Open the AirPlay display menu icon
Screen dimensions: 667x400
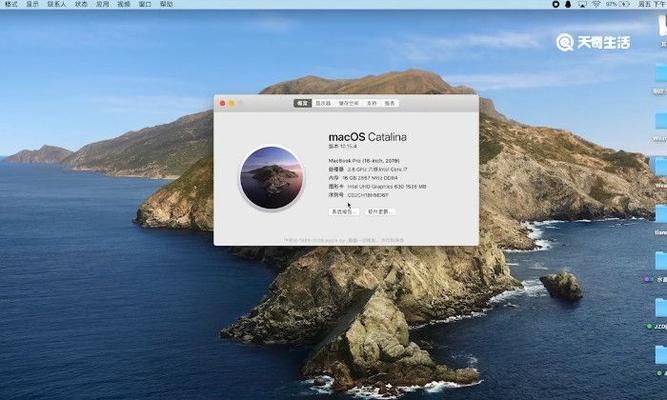click(581, 4)
